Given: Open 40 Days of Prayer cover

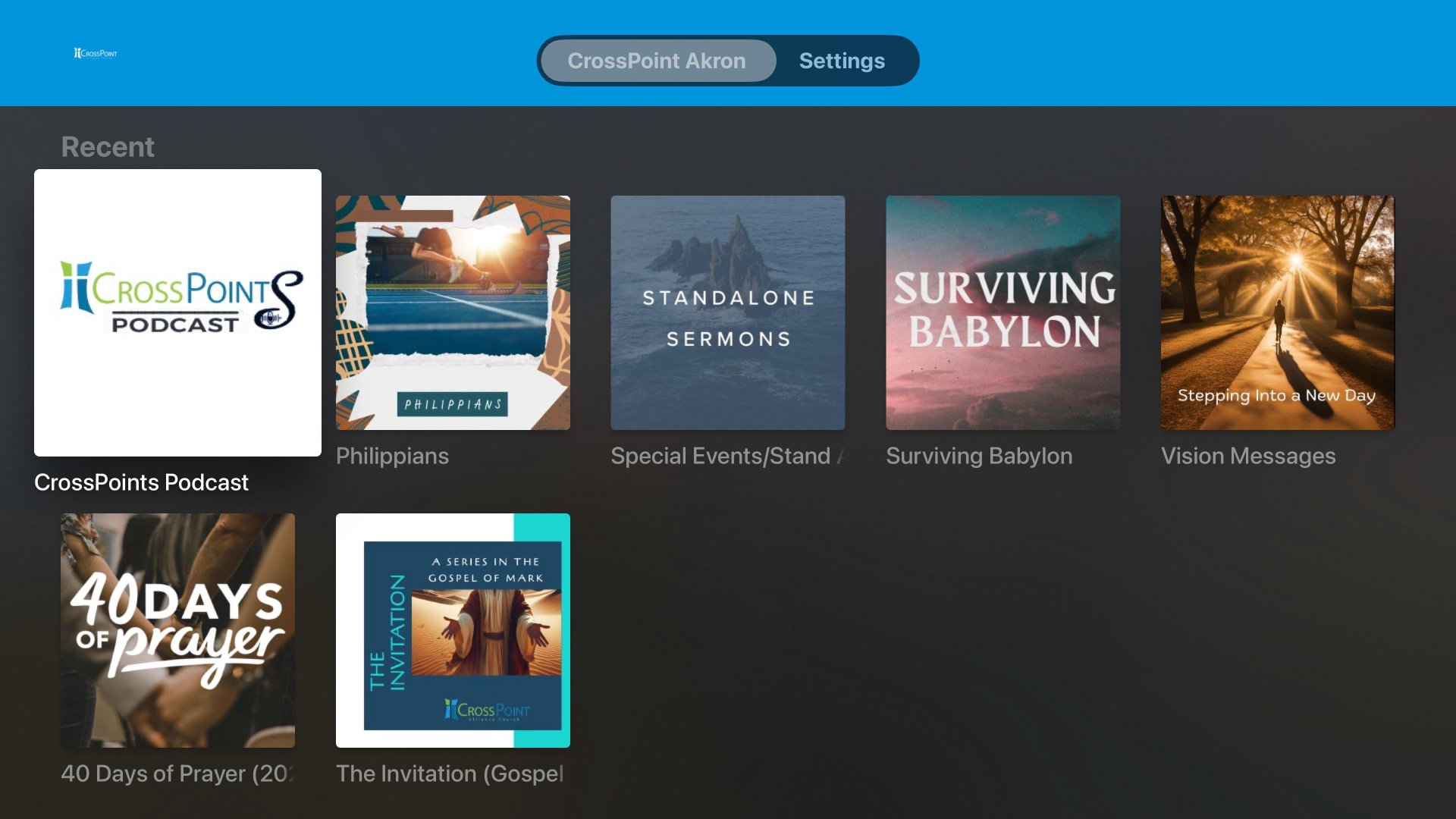Looking at the screenshot, I should 177,630.
